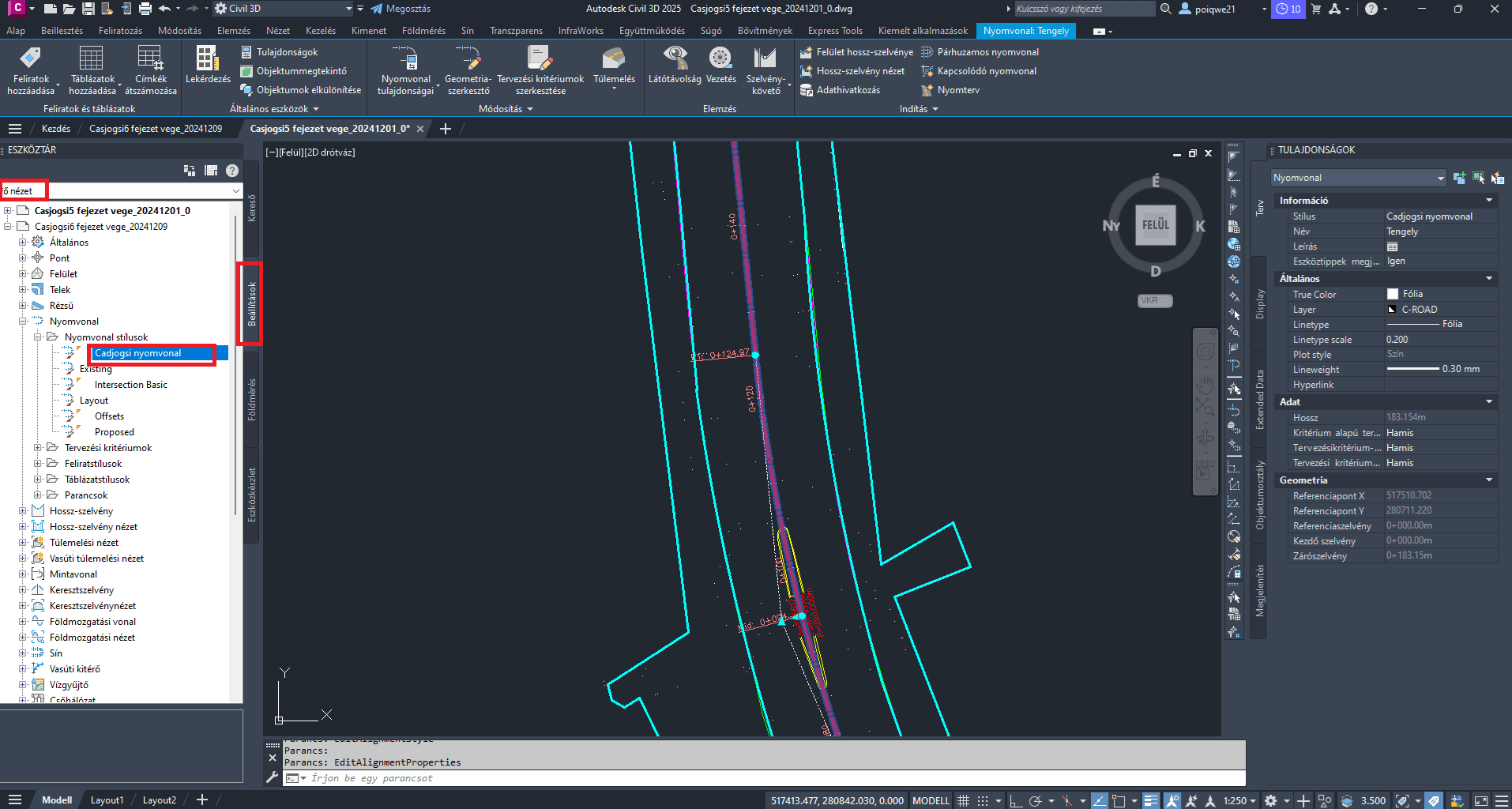
Task: Switch to the Layout1 tab
Action: (x=107, y=800)
